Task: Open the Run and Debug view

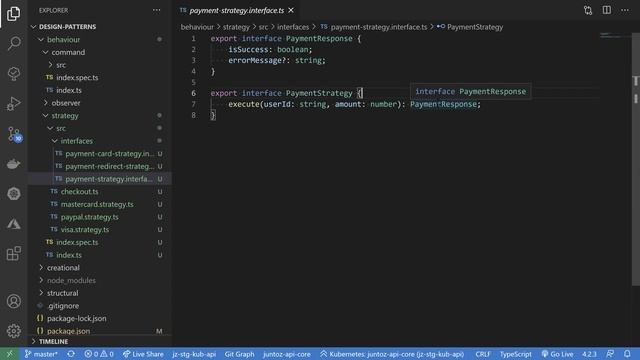Action: [13, 103]
